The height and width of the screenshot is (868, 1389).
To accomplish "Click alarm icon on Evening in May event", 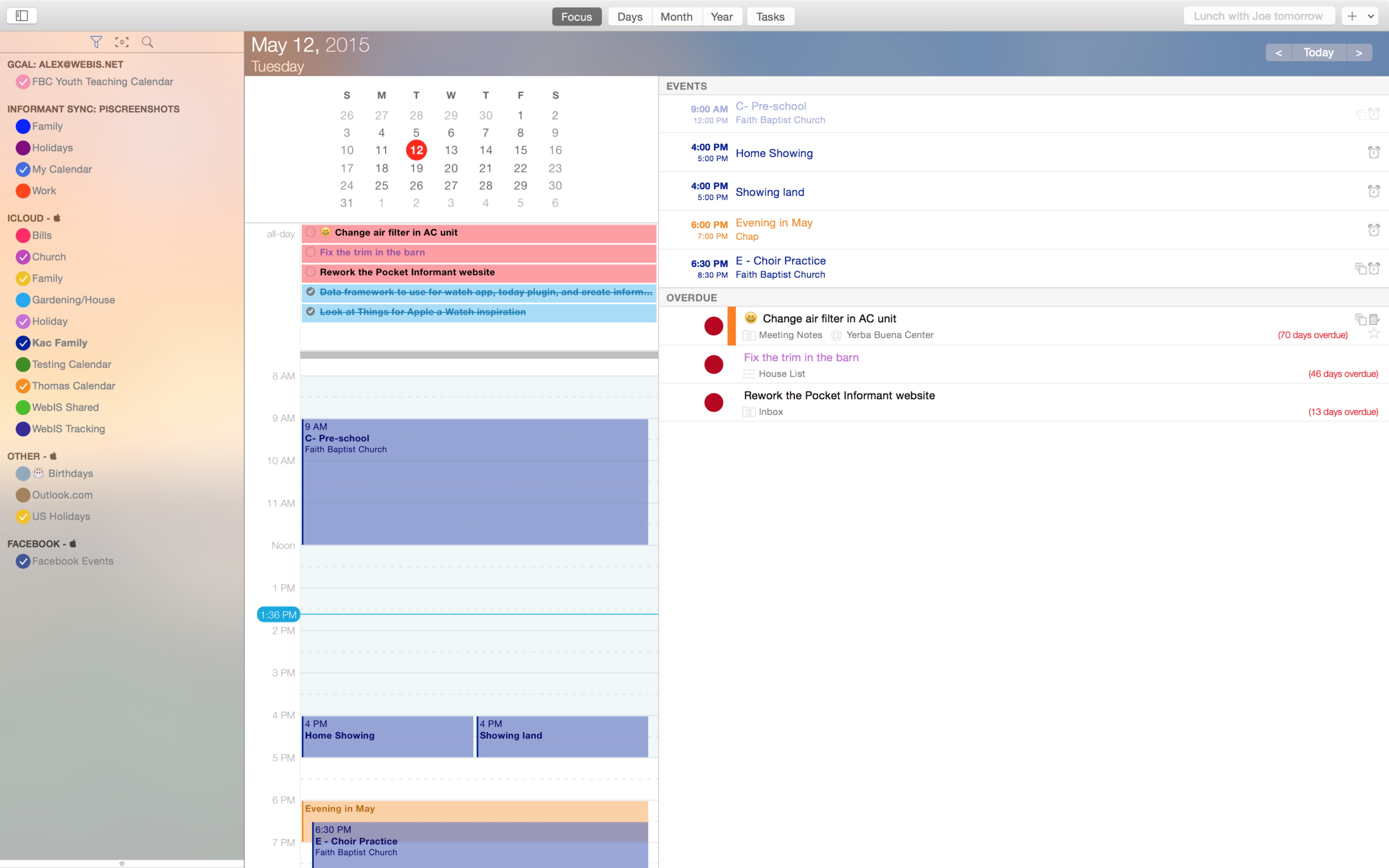I will coord(1373,230).
